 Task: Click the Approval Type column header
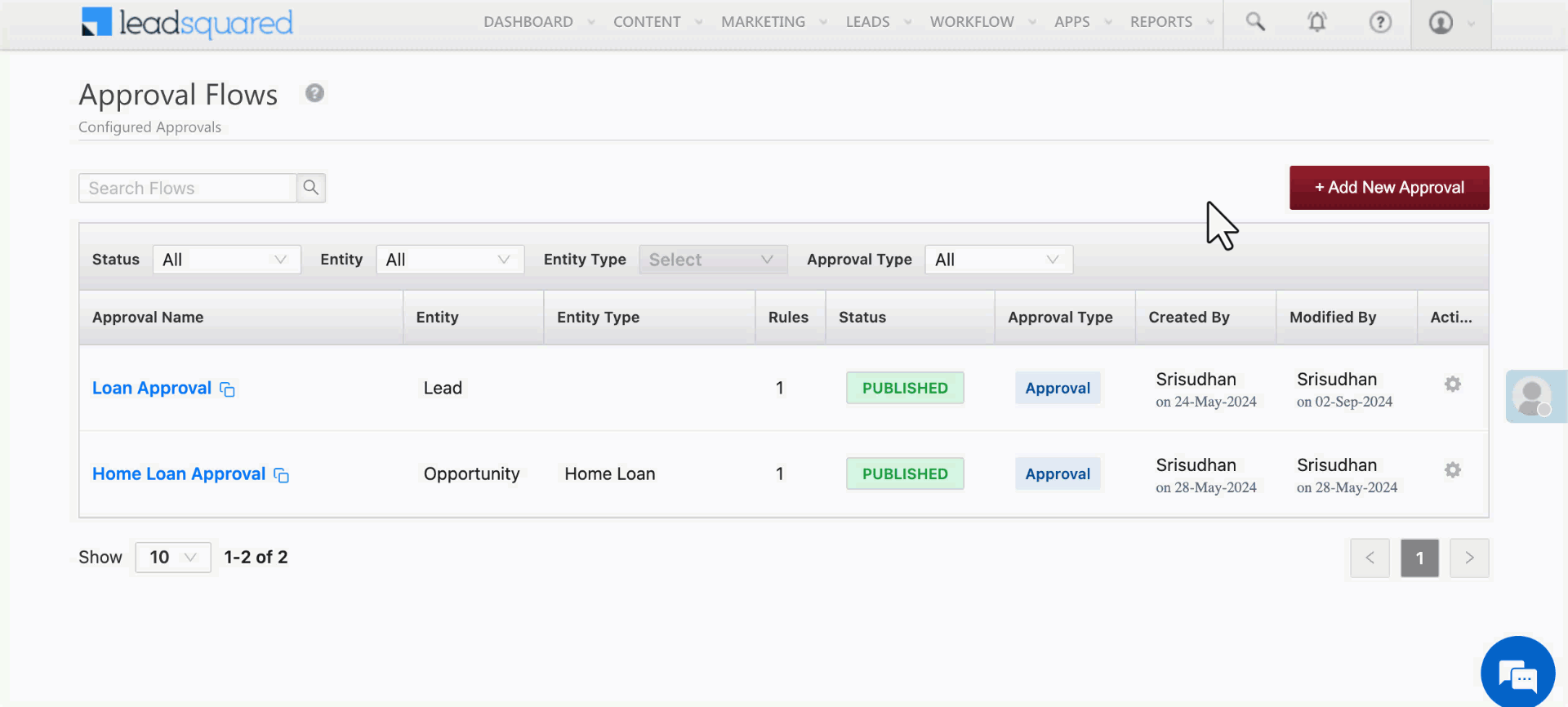[1065, 318]
